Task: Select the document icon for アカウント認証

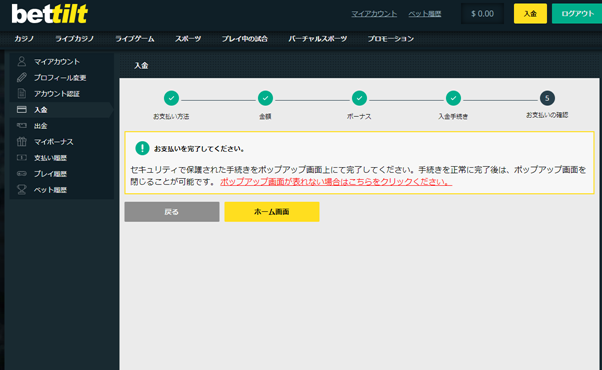Action: (22, 93)
